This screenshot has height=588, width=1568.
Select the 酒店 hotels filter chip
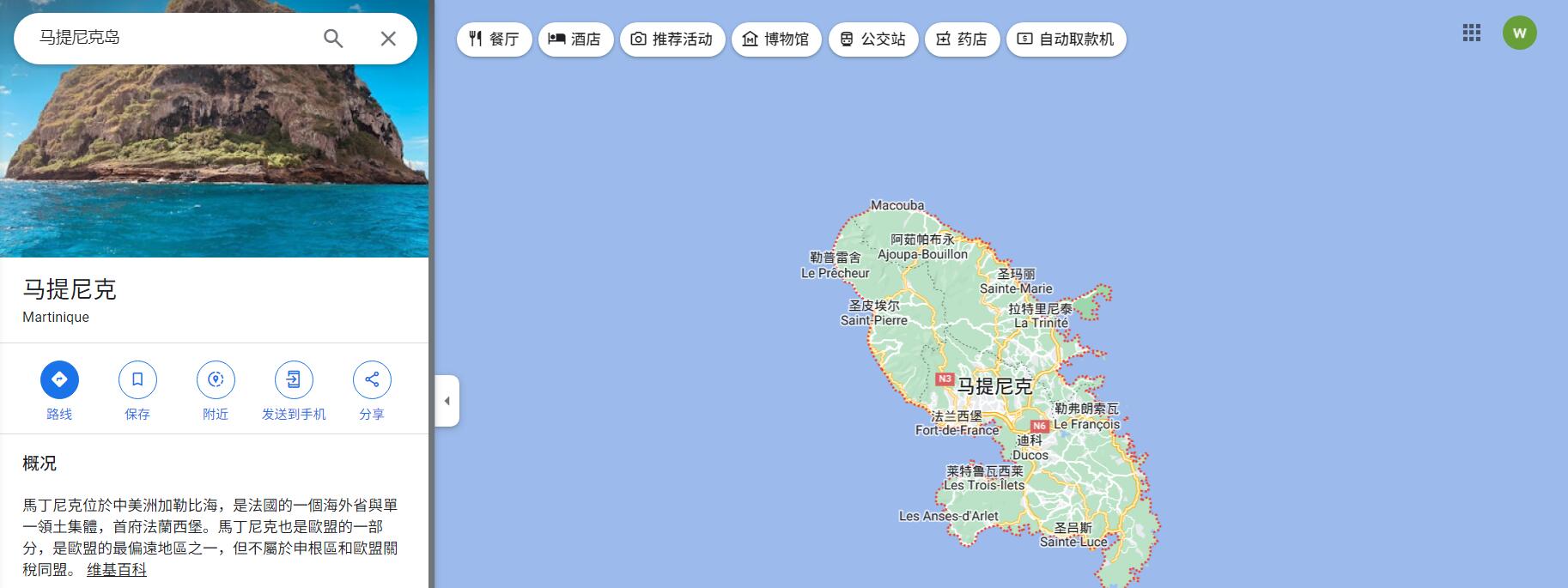tap(575, 39)
